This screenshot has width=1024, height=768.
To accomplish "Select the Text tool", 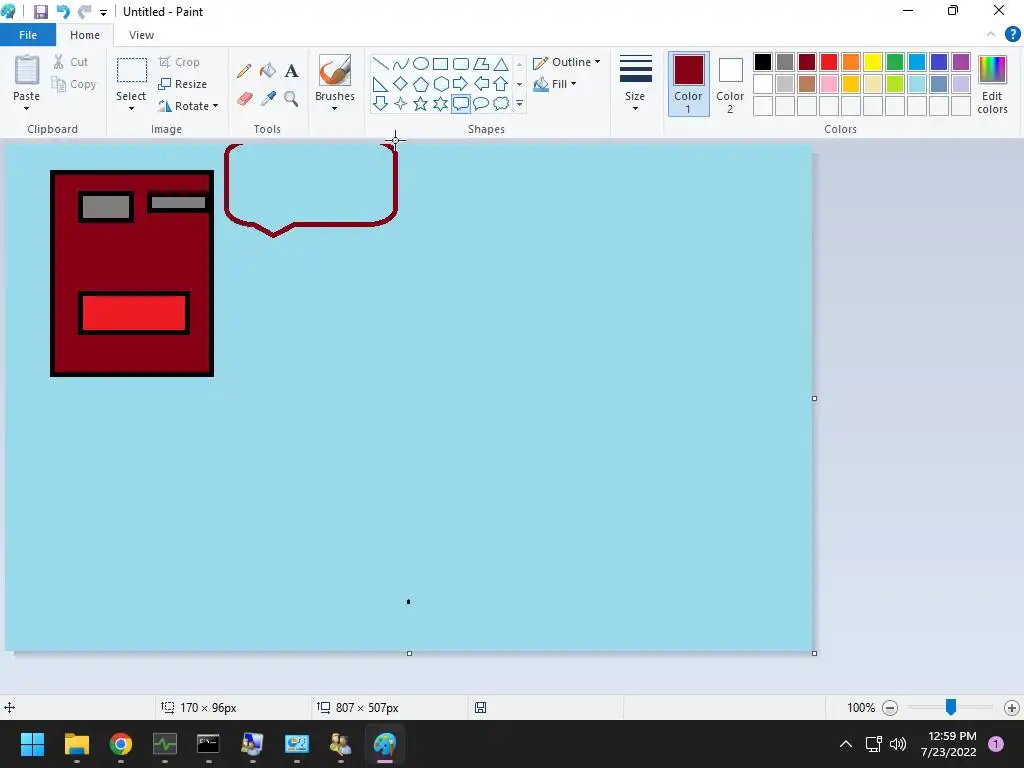I will tap(291, 71).
